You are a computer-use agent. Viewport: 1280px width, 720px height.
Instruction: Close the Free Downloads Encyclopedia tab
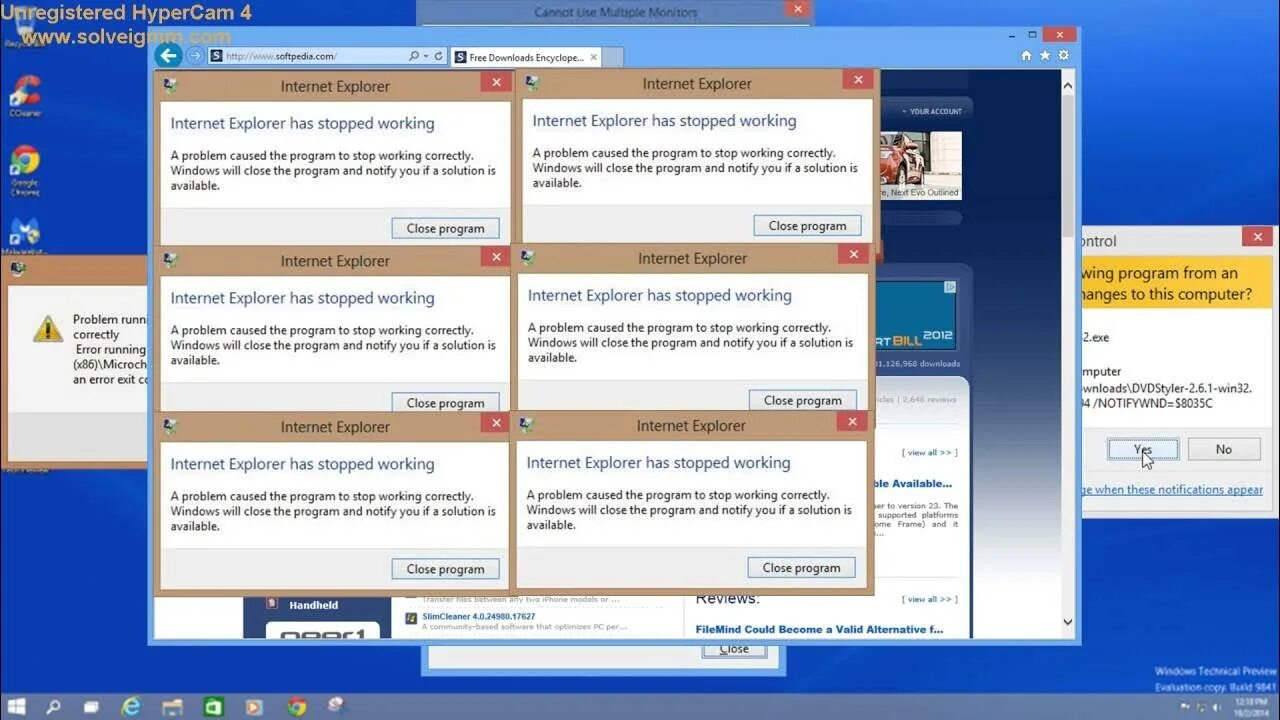(593, 57)
